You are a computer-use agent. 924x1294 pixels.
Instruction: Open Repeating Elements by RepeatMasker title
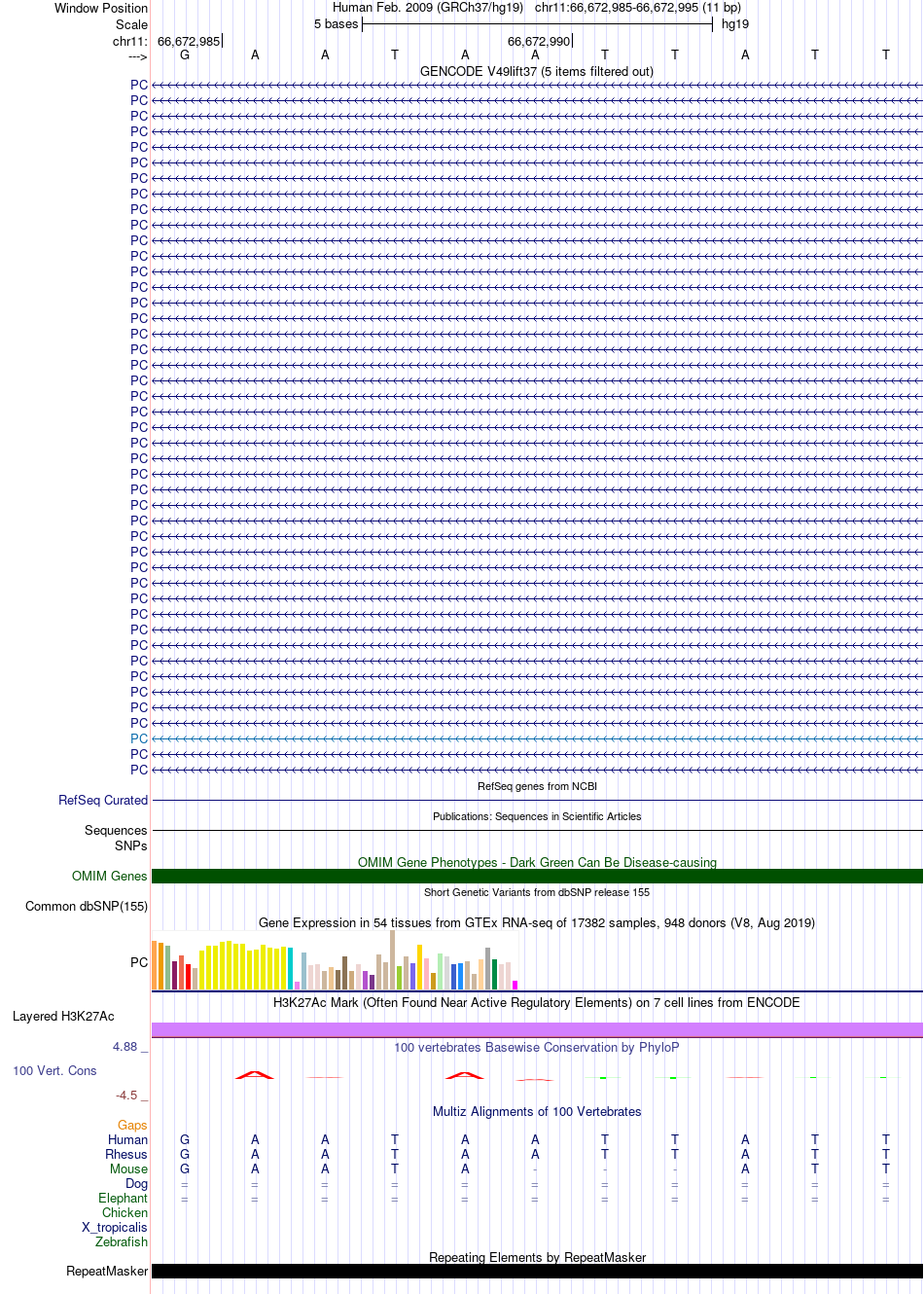pos(537,1257)
